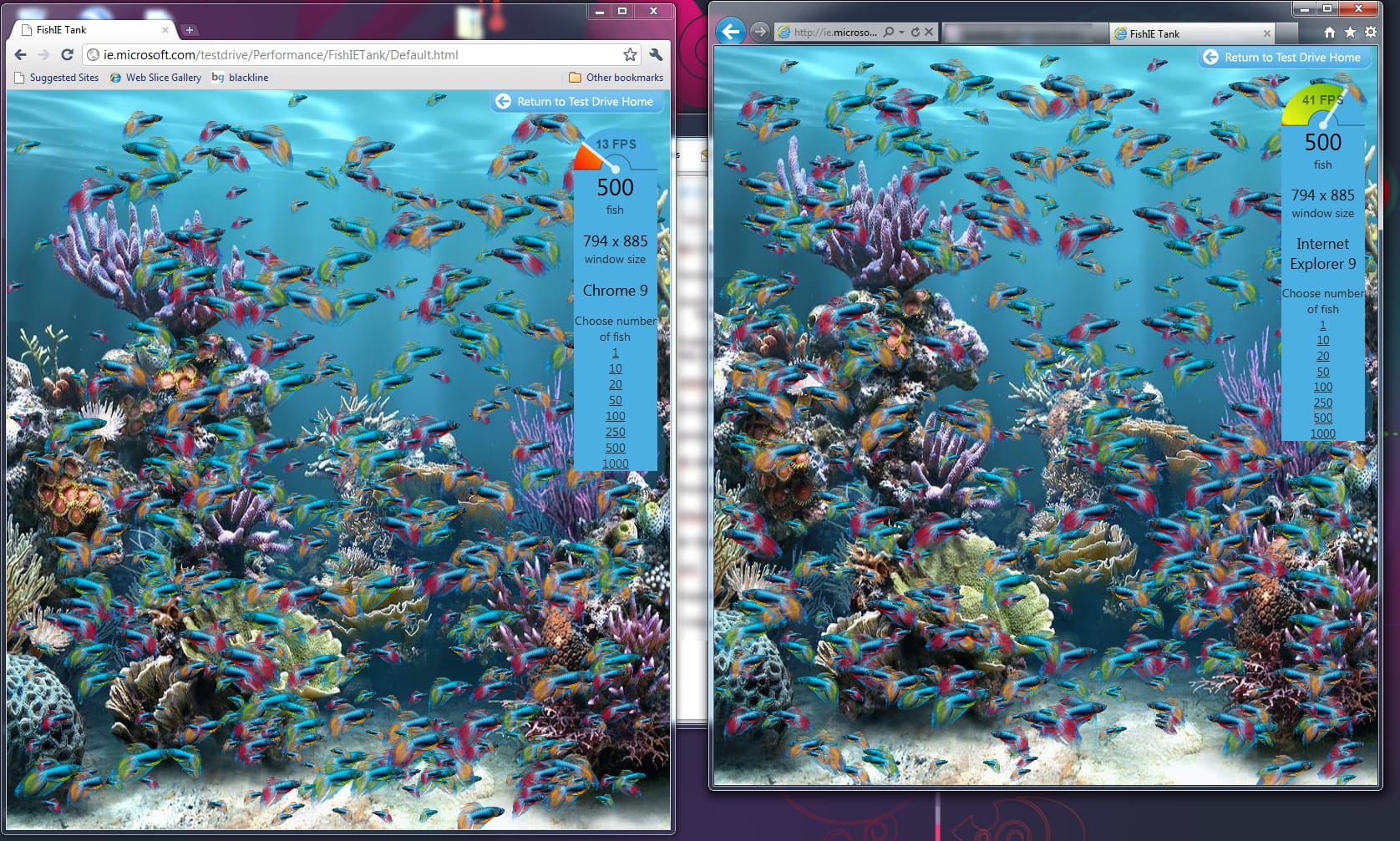1400x841 pixels.
Task: Go to IE's home page icon
Action: tap(1330, 33)
